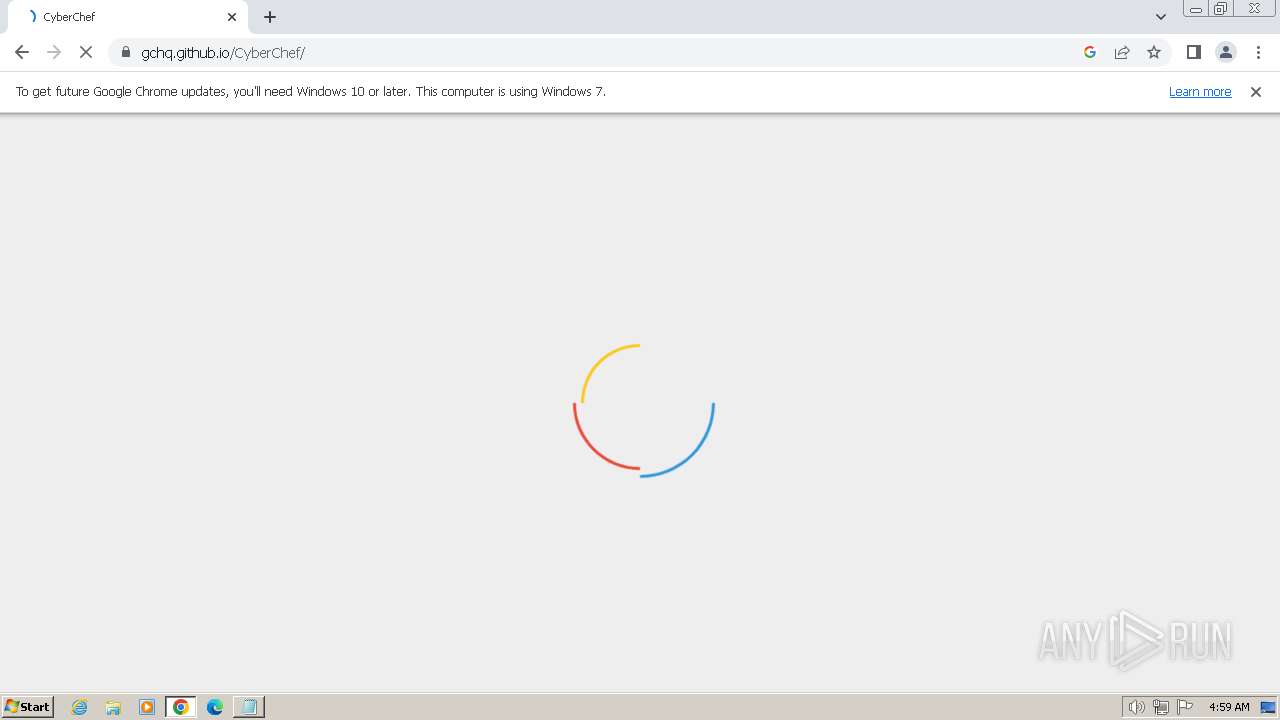The width and height of the screenshot is (1280, 720).
Task: Switch to Google Chrome in the taskbar
Action: coord(181,707)
